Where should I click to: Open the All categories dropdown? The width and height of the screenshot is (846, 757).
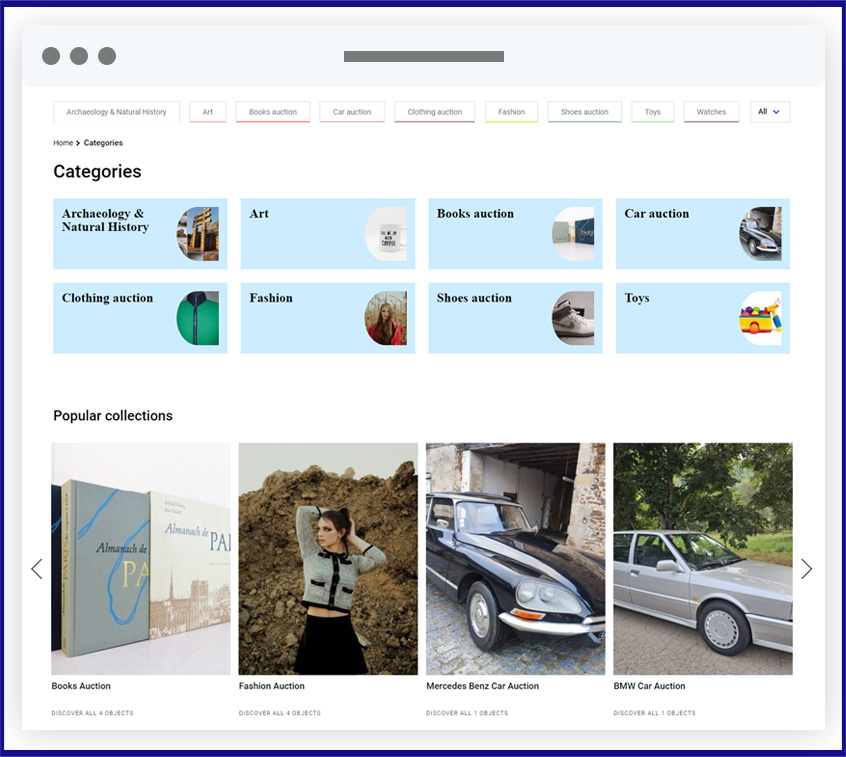[x=769, y=112]
